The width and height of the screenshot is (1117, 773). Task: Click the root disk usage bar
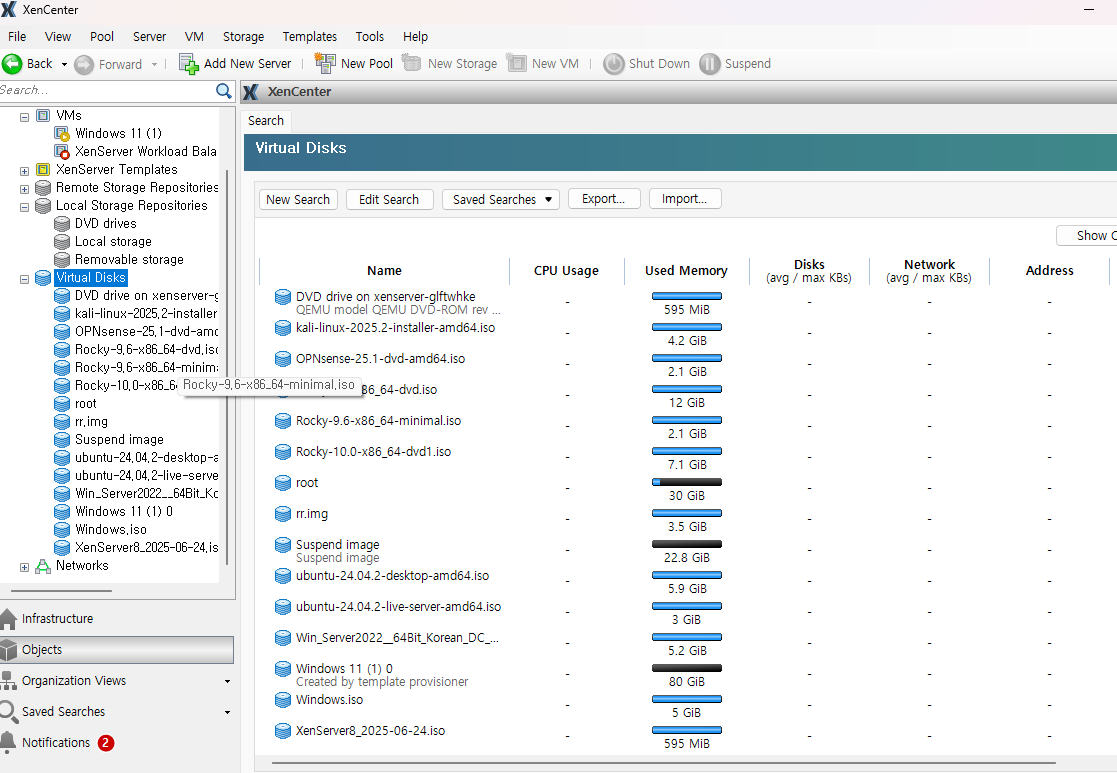pos(686,482)
